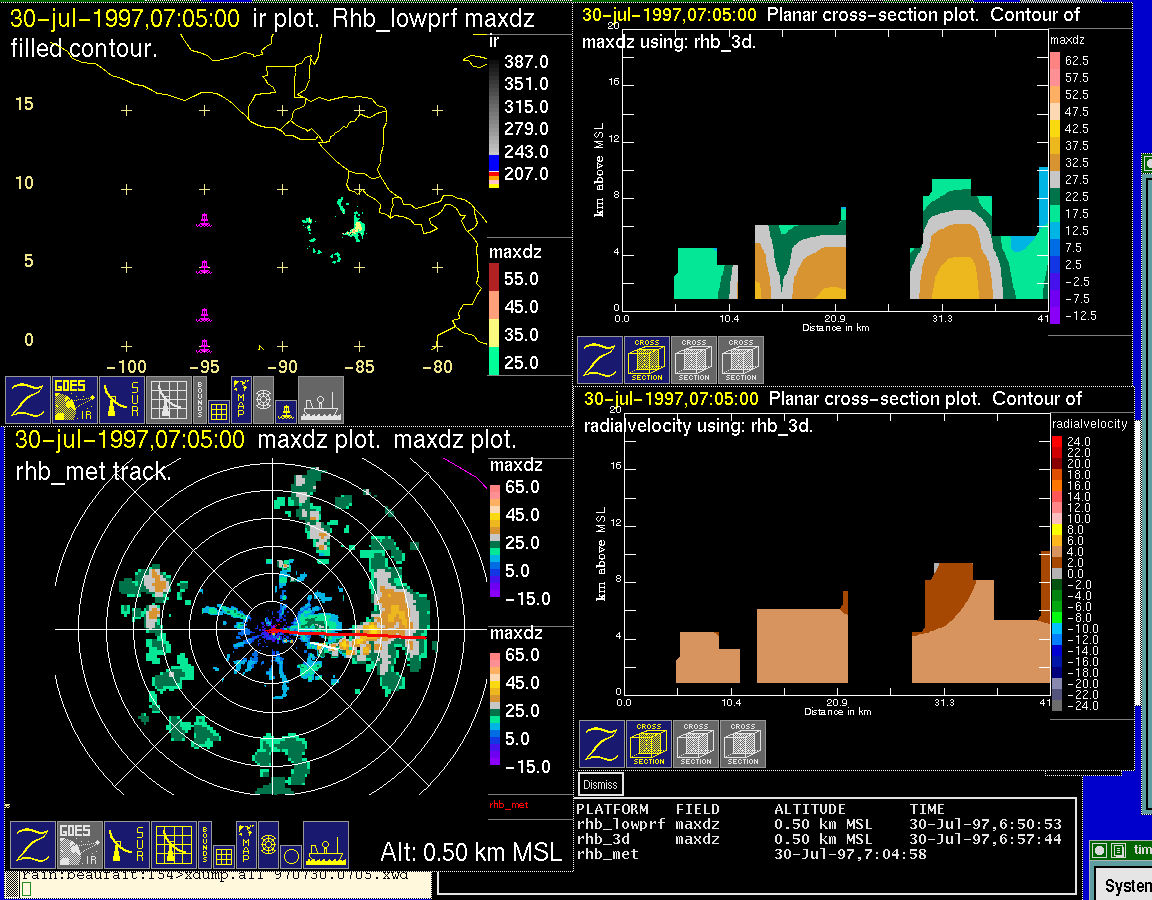The height and width of the screenshot is (900, 1152).
Task: Click the top red 24.0 swatch in radialvelocity legend
Action: point(1057,440)
